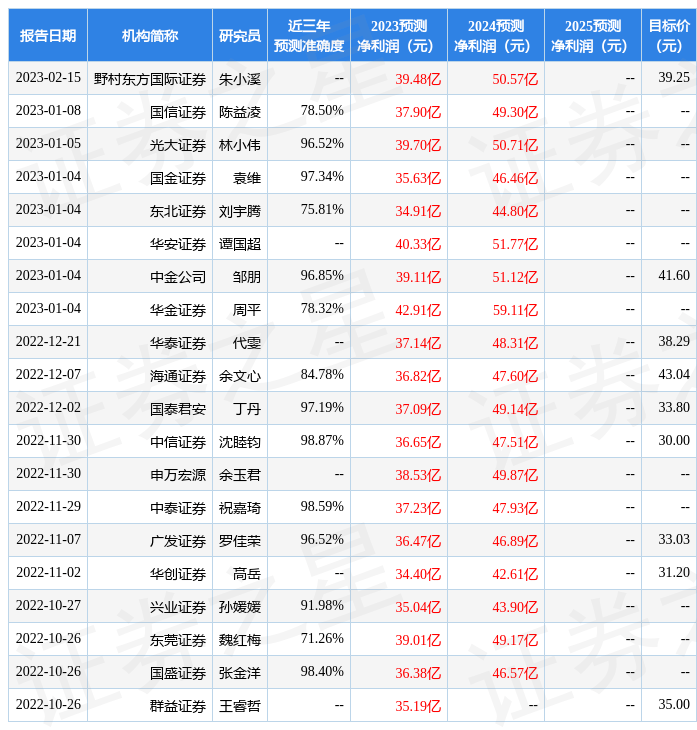The width and height of the screenshot is (697, 730).
Task: Click the 报告日期 column header
Action: click(x=48, y=36)
